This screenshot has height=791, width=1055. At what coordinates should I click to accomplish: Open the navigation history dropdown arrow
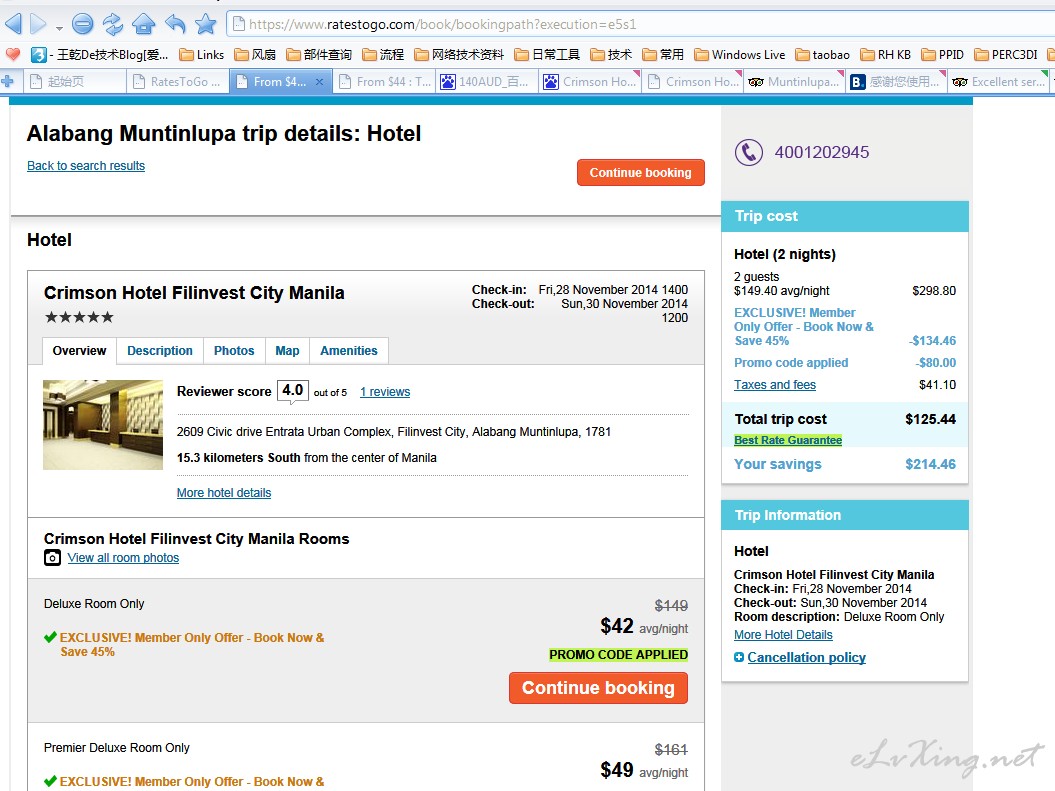coord(59,28)
